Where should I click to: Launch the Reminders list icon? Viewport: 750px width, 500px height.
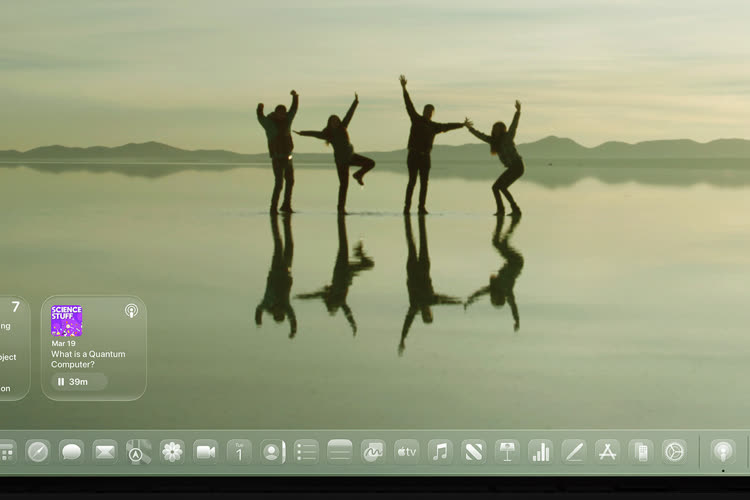(x=306, y=452)
